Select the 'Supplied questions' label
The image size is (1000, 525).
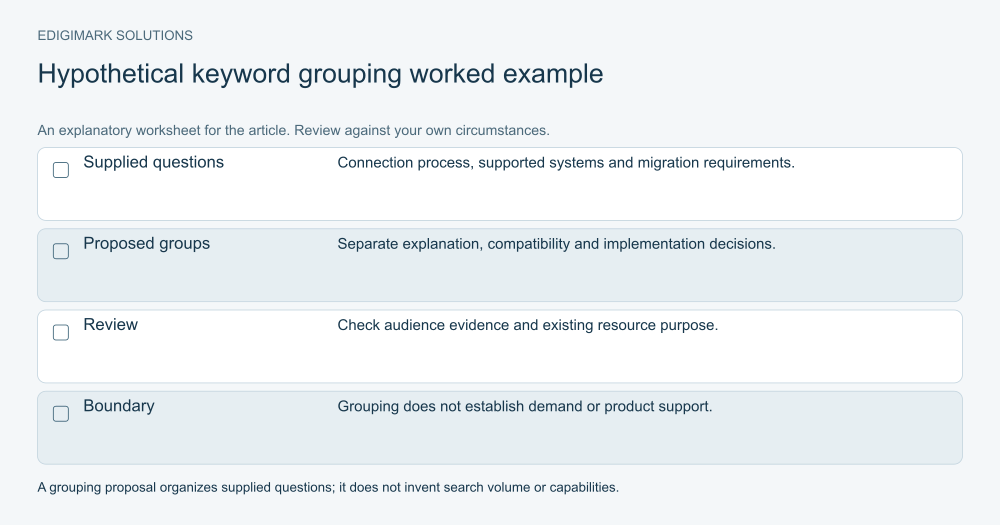[154, 162]
